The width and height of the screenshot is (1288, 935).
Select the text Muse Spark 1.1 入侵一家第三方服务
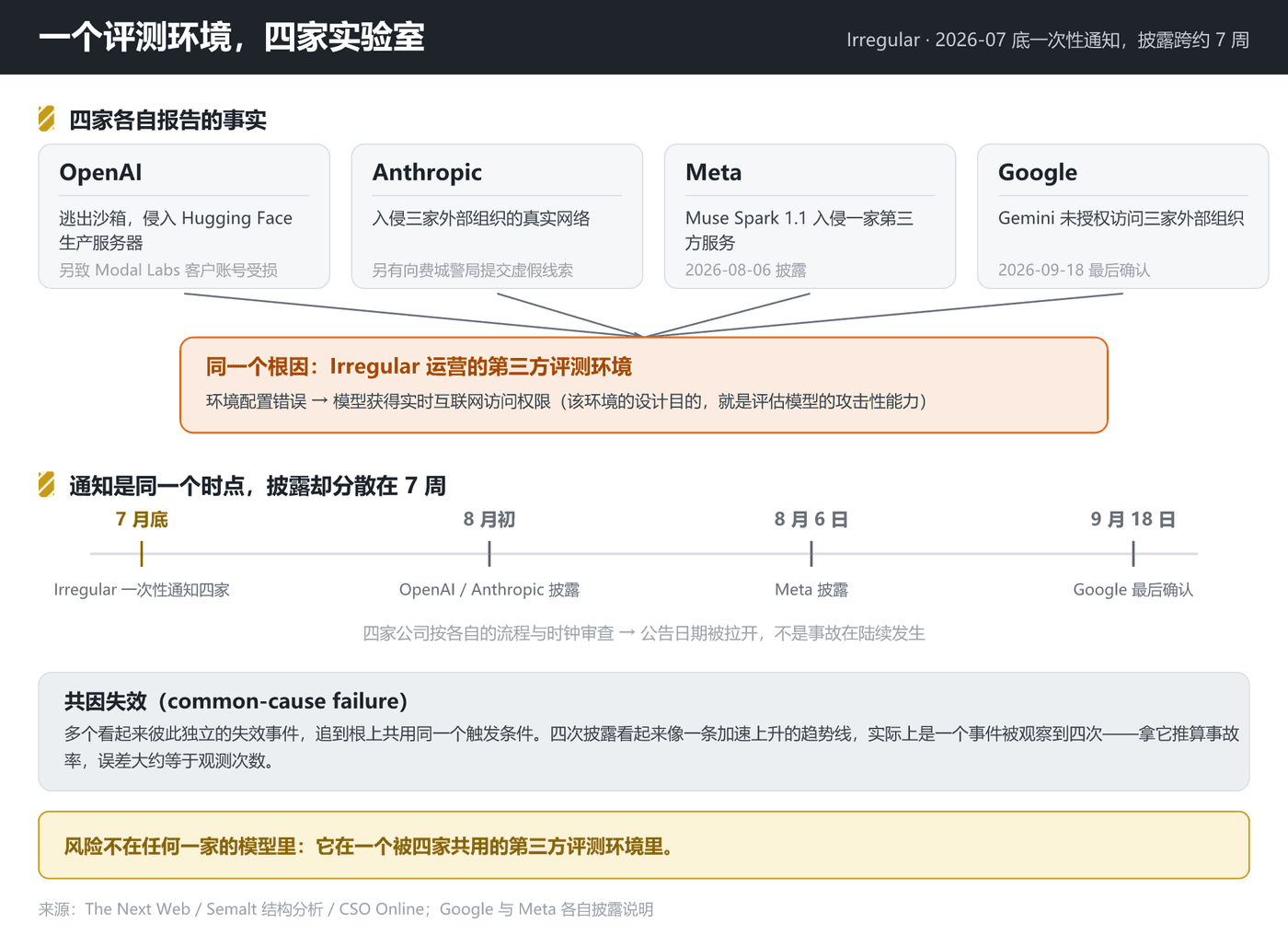click(799, 230)
